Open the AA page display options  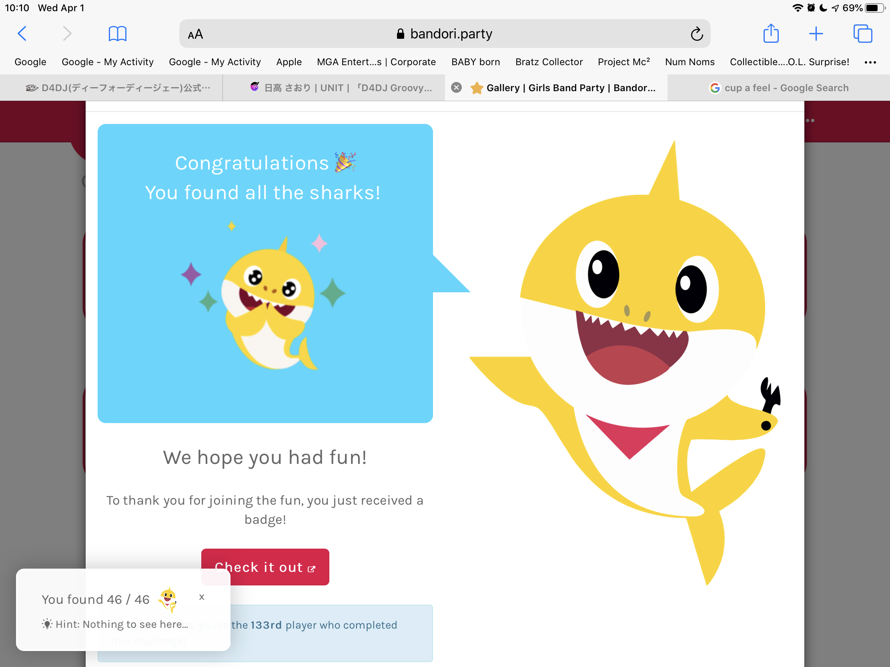pos(194,33)
